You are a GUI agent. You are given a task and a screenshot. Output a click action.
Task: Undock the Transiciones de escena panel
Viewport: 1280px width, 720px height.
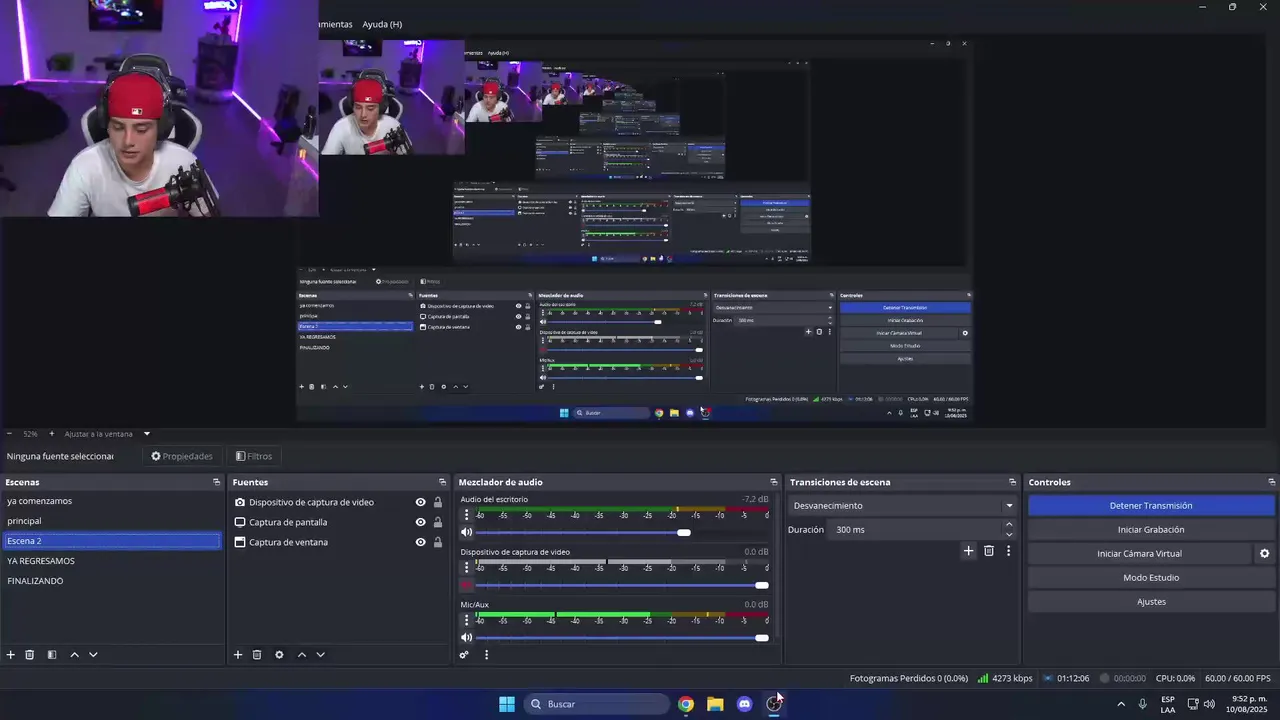point(1012,482)
